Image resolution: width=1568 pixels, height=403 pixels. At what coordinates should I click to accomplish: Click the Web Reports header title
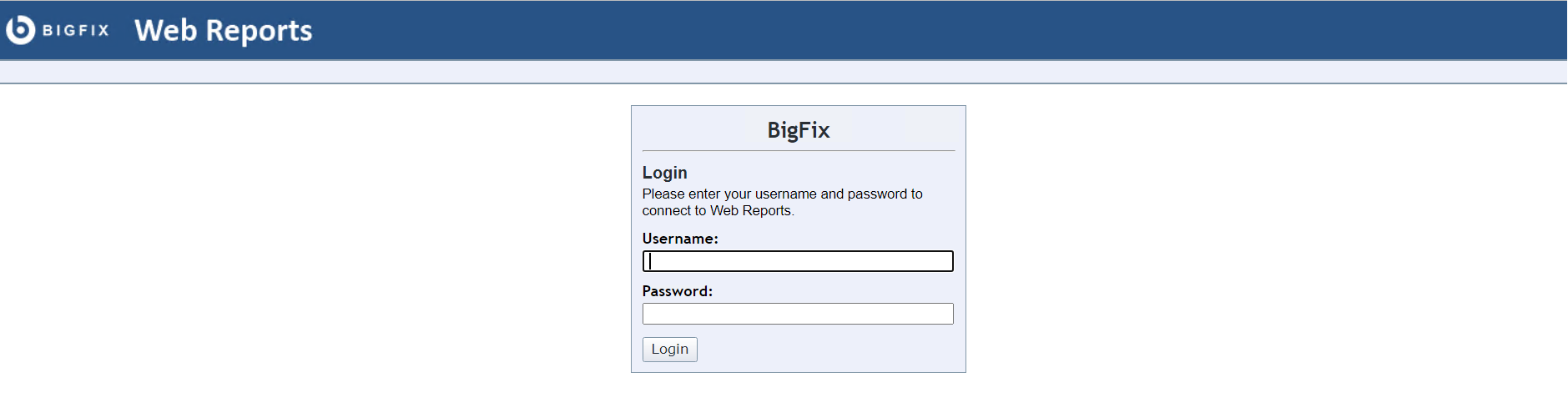tap(223, 31)
